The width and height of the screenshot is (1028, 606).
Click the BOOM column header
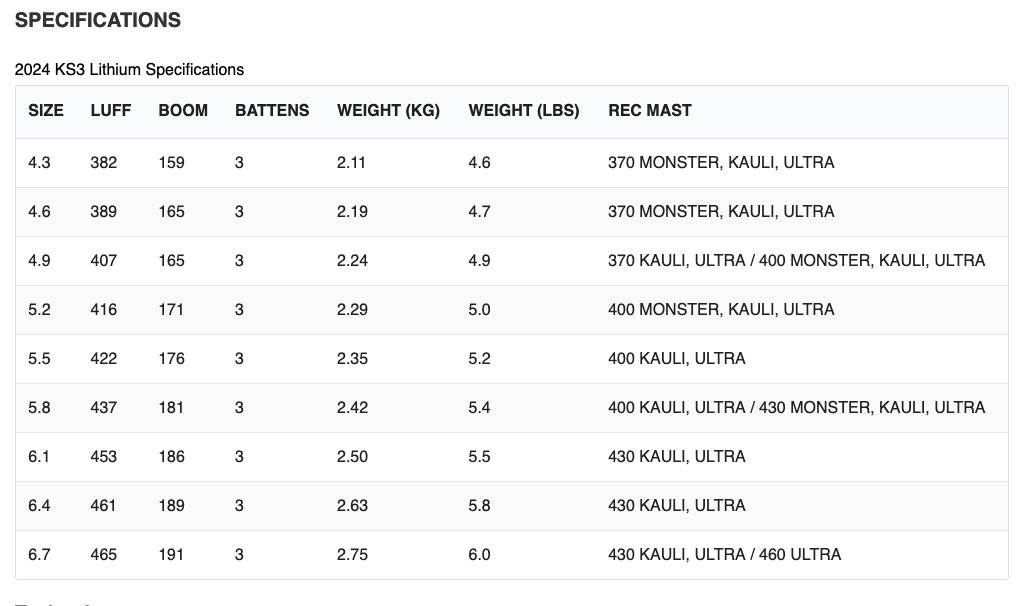[183, 110]
